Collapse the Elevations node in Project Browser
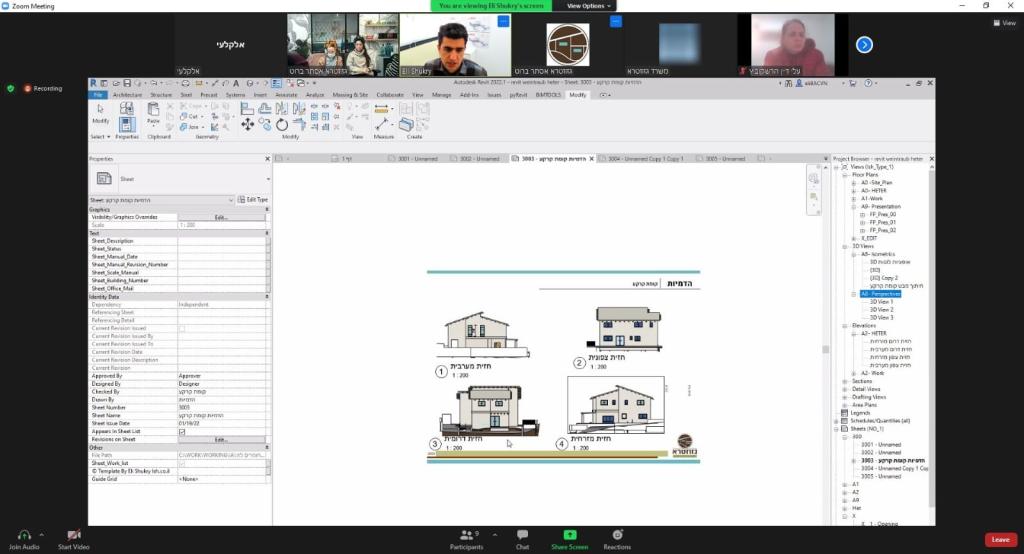 (844, 325)
